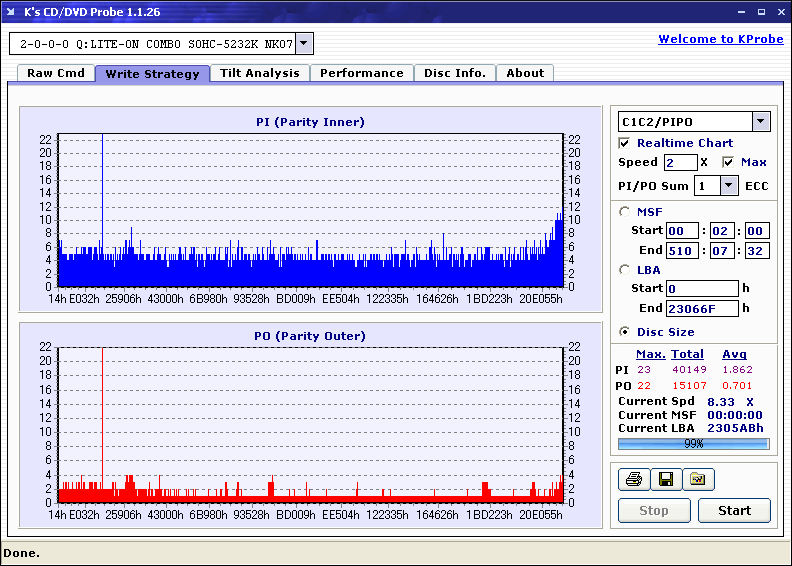Open the Disc Info. tab
Image resolution: width=792 pixels, height=566 pixels.
pos(455,73)
